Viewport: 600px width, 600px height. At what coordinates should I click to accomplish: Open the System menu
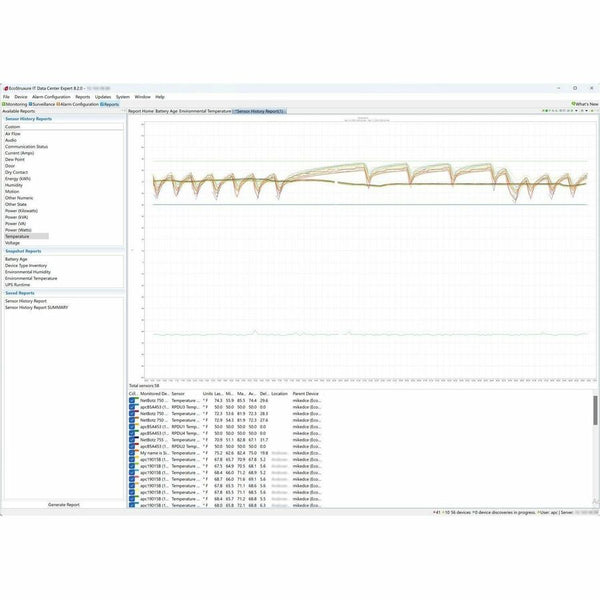coord(123,97)
